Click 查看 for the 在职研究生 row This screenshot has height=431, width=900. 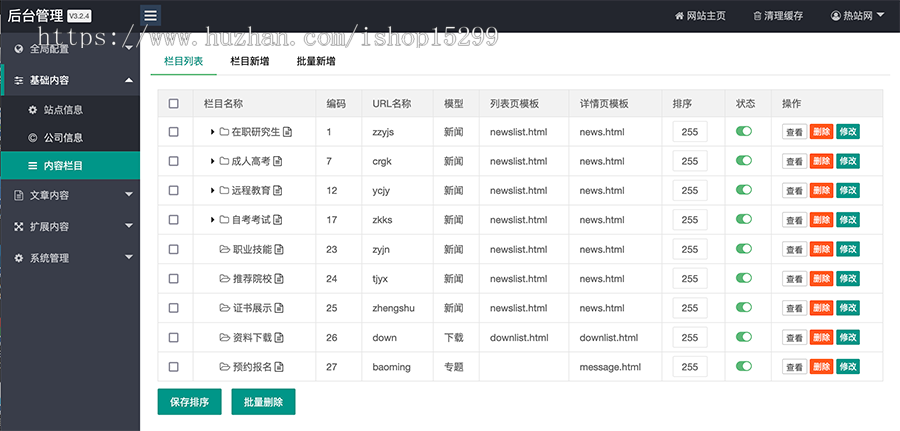[x=794, y=132]
